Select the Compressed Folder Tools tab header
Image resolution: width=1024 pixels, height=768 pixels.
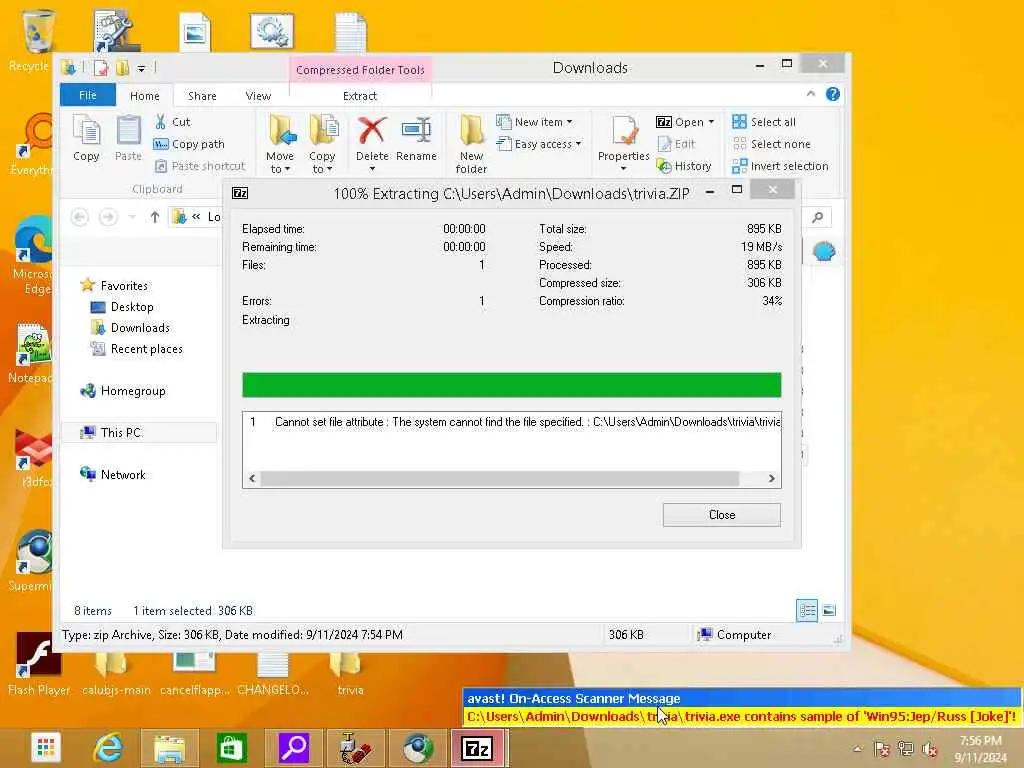coord(360,70)
